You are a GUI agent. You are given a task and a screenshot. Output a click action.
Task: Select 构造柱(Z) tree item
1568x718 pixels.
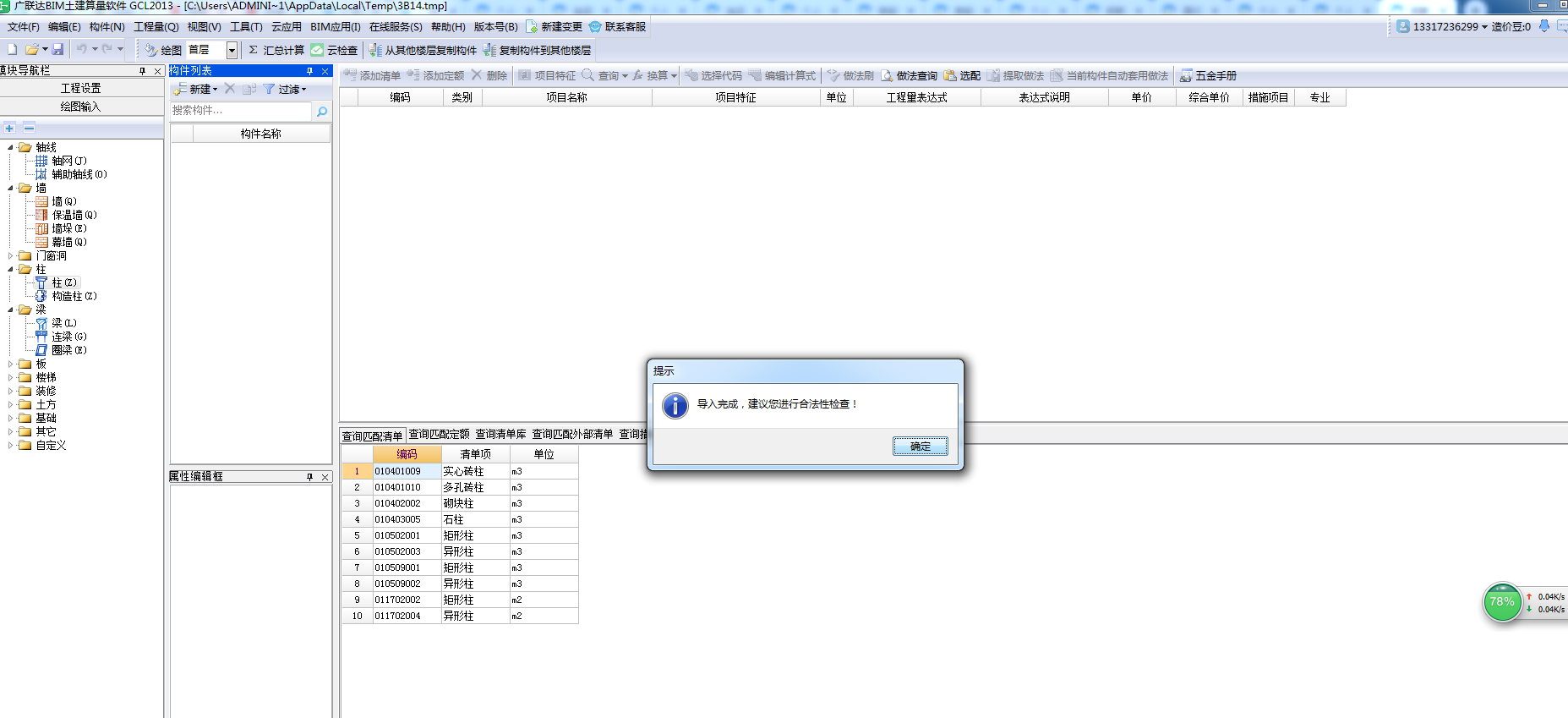[x=74, y=296]
